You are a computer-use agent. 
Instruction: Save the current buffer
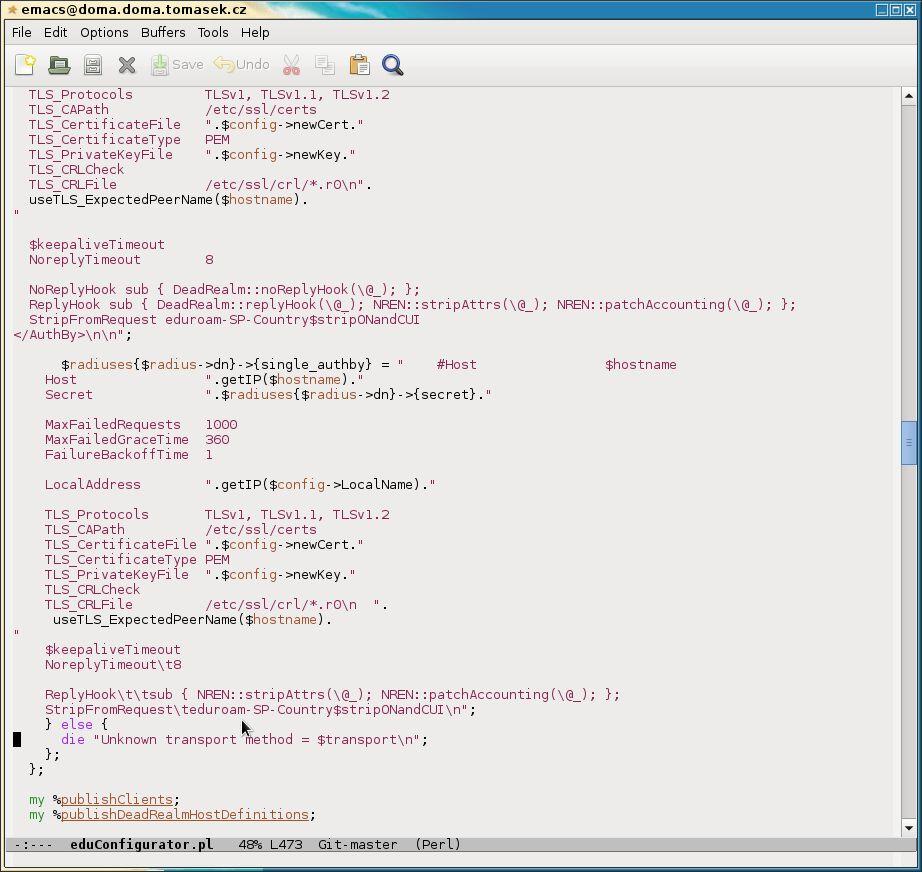[x=177, y=65]
